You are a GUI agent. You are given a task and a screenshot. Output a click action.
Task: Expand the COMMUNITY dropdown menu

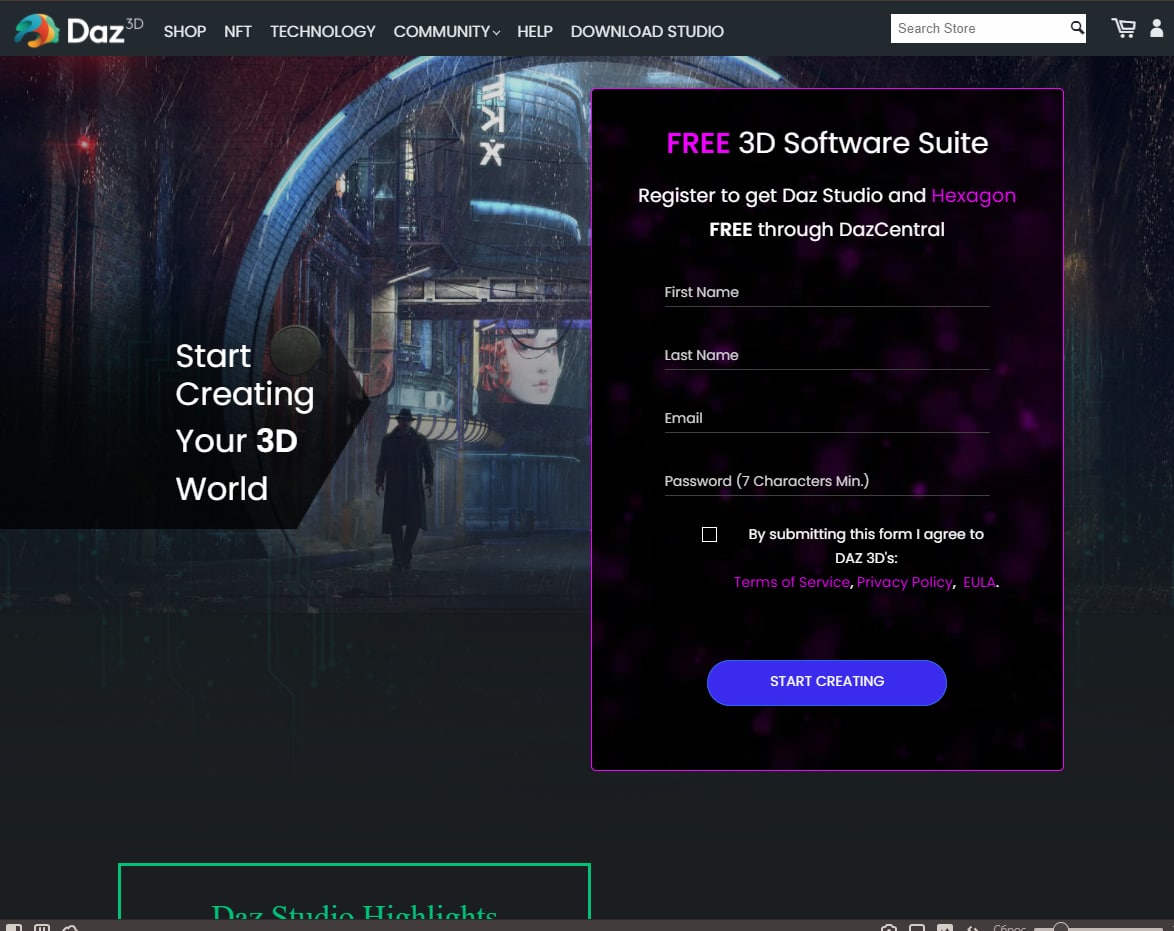click(446, 31)
